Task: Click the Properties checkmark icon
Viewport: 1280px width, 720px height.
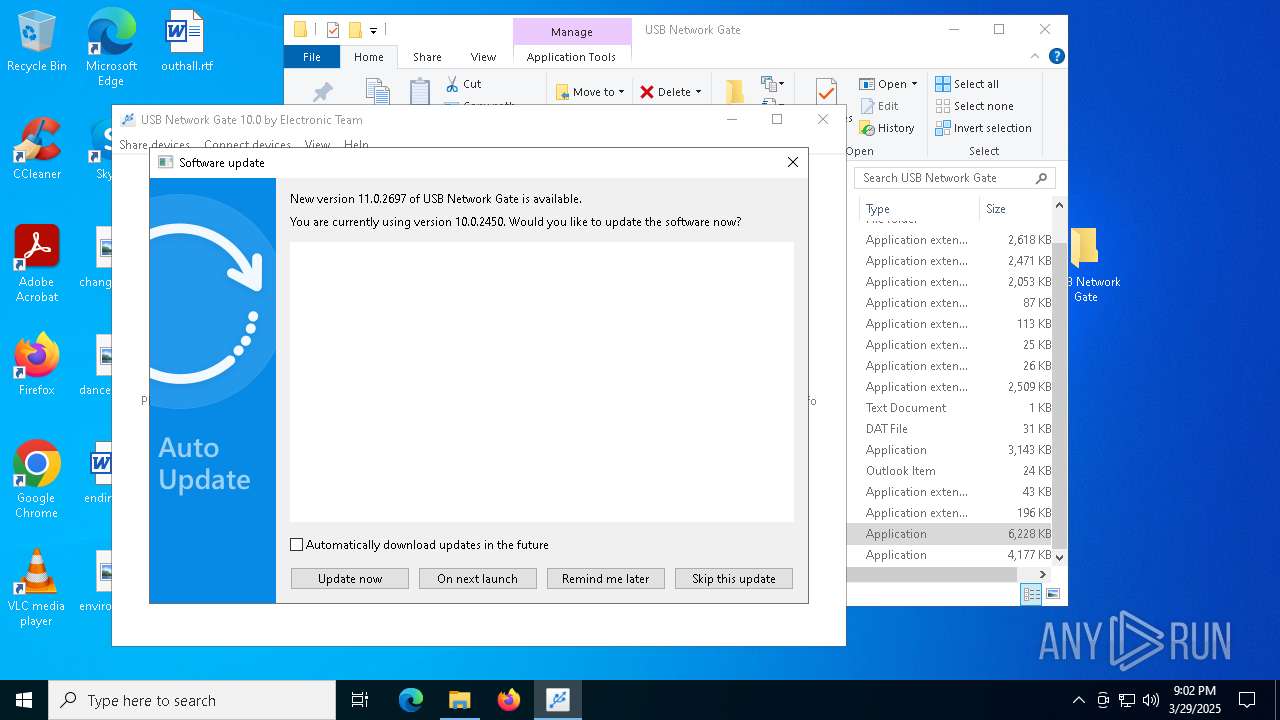Action: click(x=826, y=92)
